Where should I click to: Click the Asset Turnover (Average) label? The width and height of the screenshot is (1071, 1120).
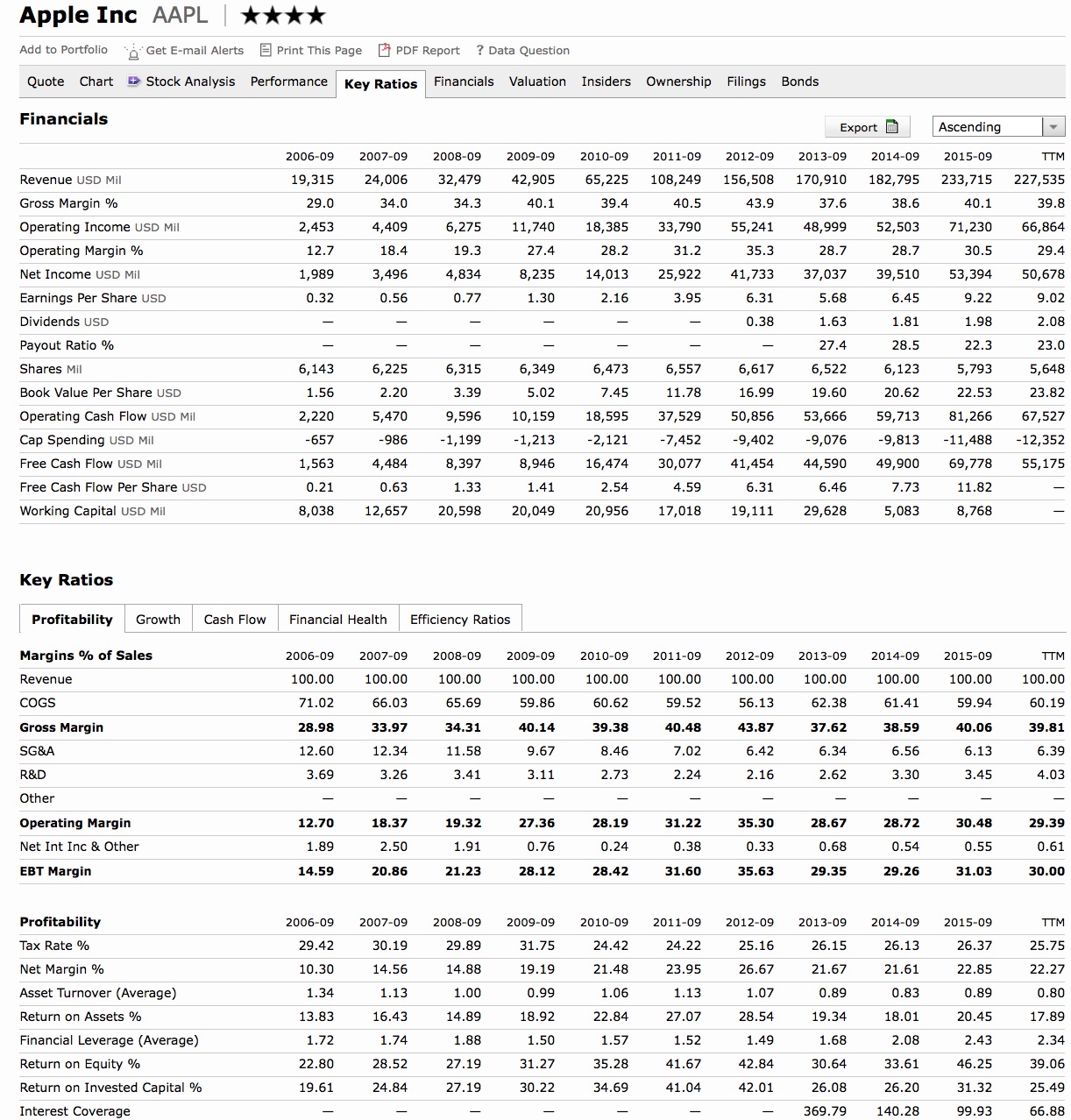pos(98,993)
